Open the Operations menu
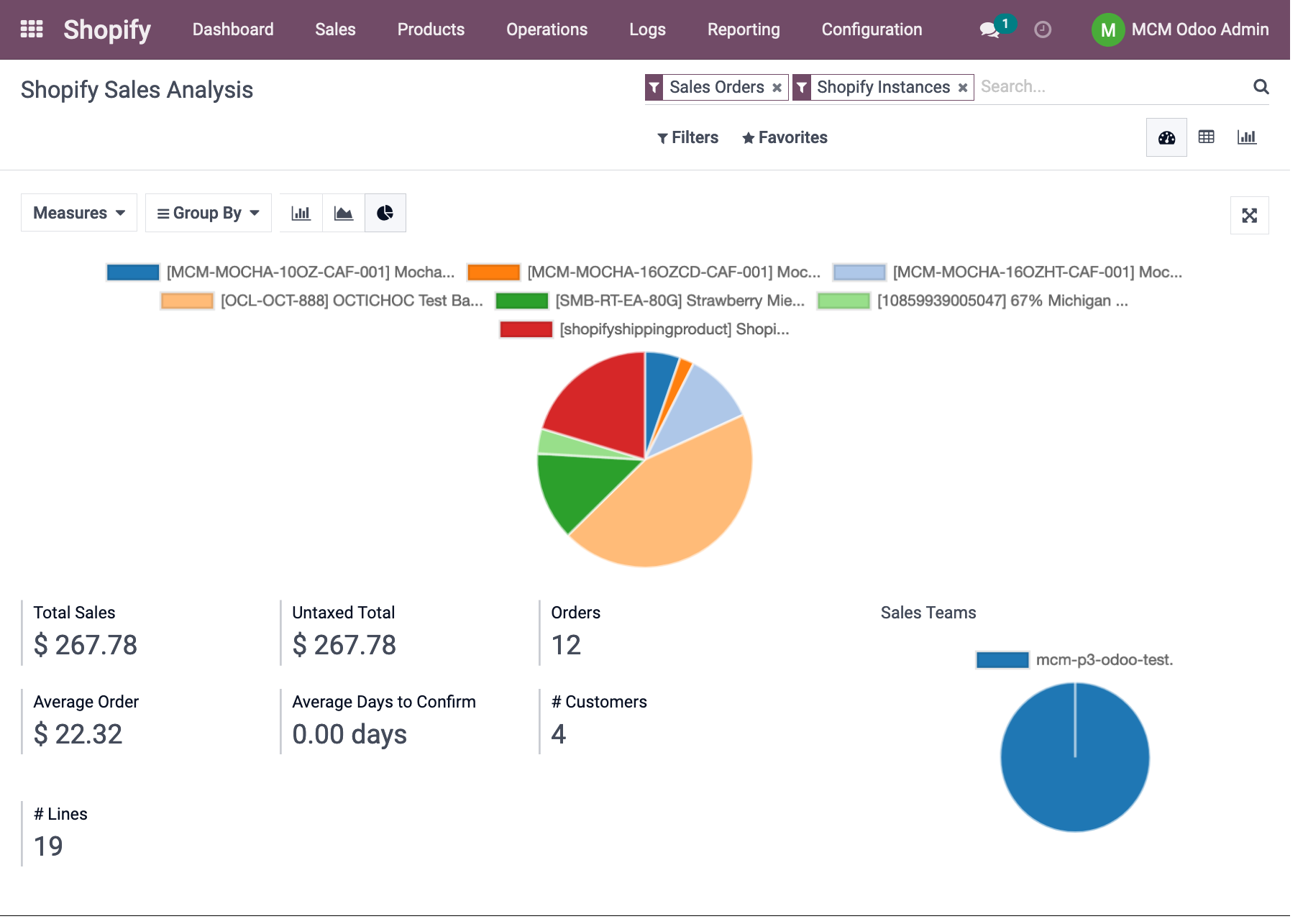This screenshot has width=1303, height=924. [547, 29]
